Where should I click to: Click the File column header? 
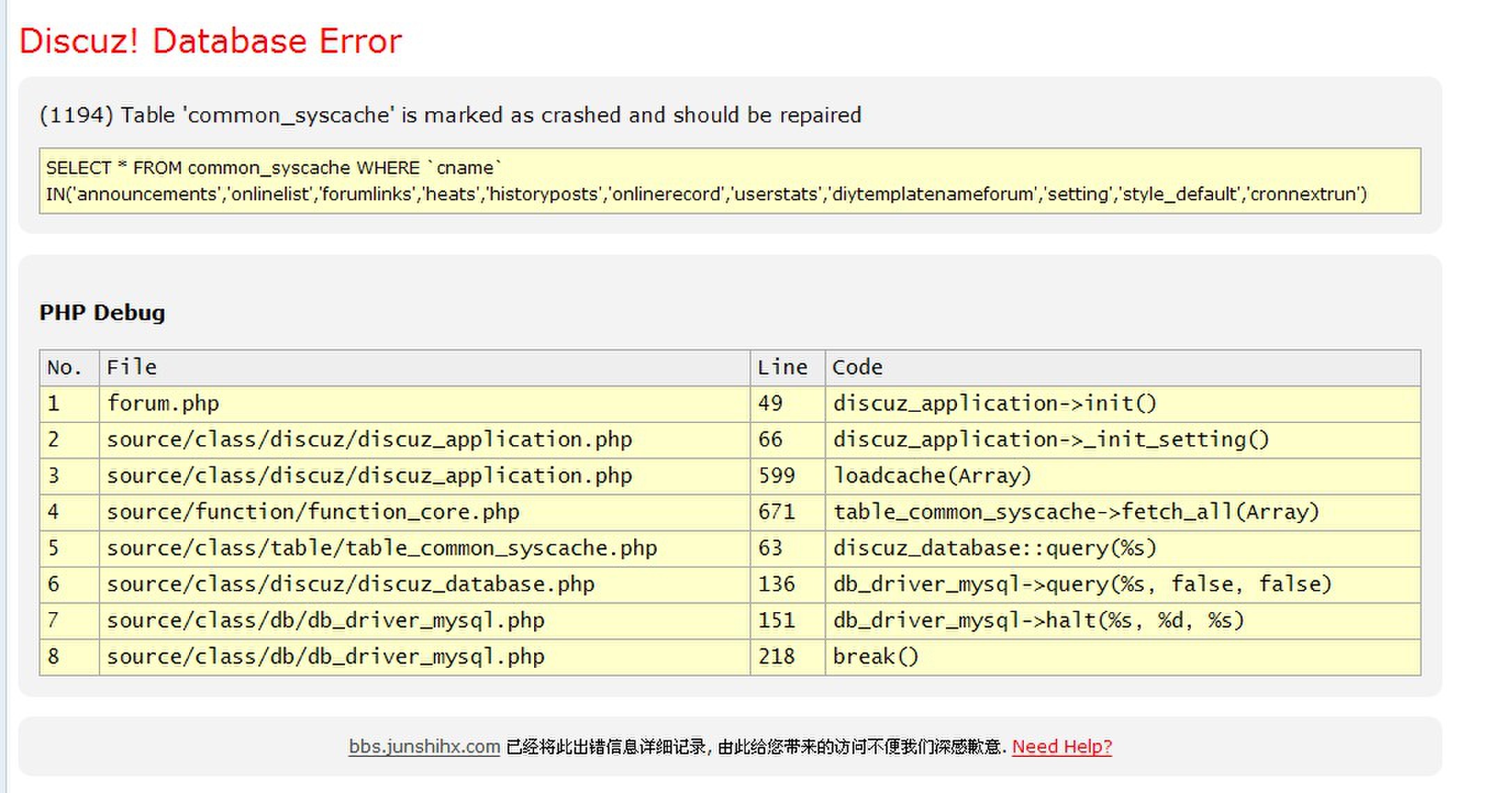(x=424, y=368)
